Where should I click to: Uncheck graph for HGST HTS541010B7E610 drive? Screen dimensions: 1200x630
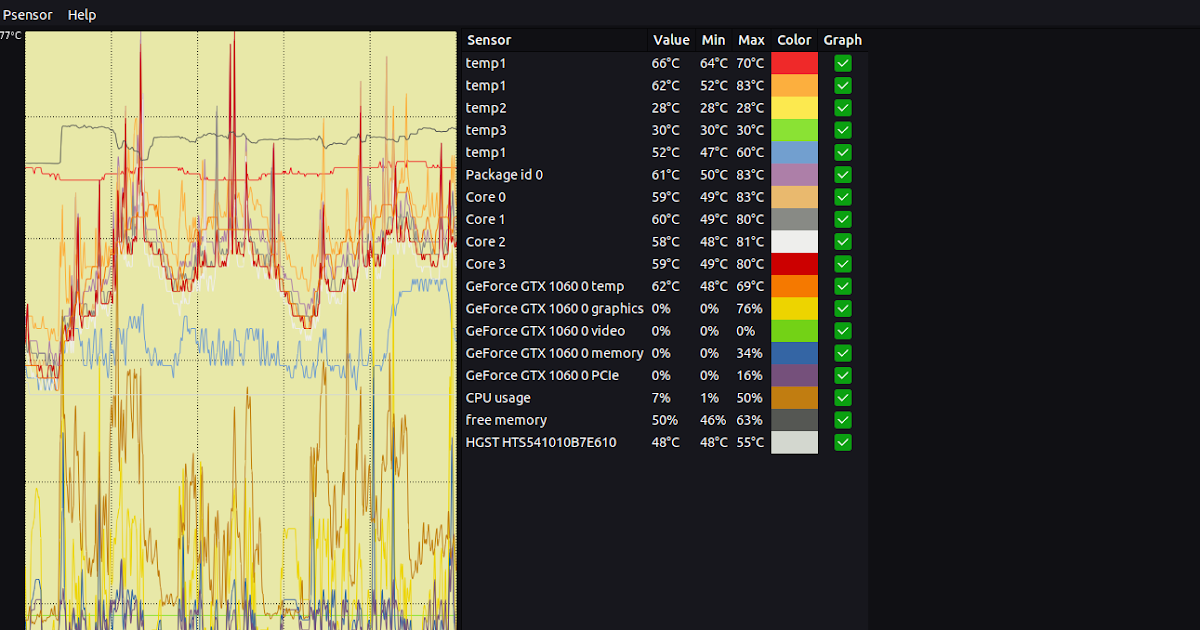[843, 442]
